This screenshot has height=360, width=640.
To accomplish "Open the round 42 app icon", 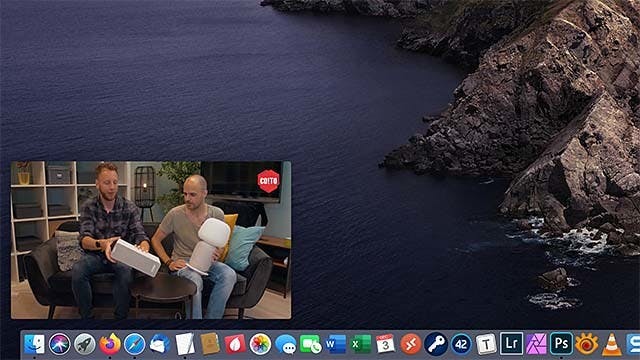I will click(x=461, y=344).
